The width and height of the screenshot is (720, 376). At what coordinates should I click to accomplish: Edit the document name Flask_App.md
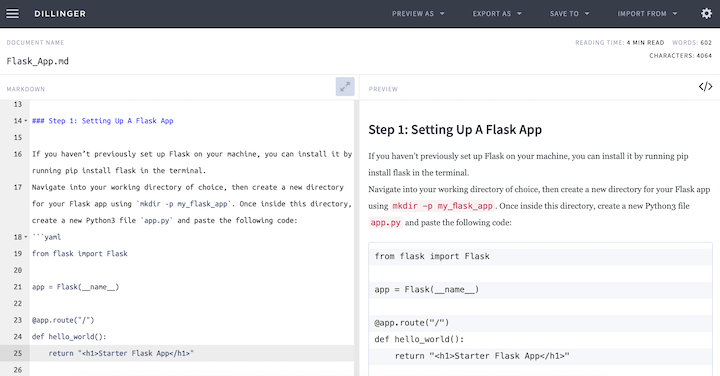point(38,61)
